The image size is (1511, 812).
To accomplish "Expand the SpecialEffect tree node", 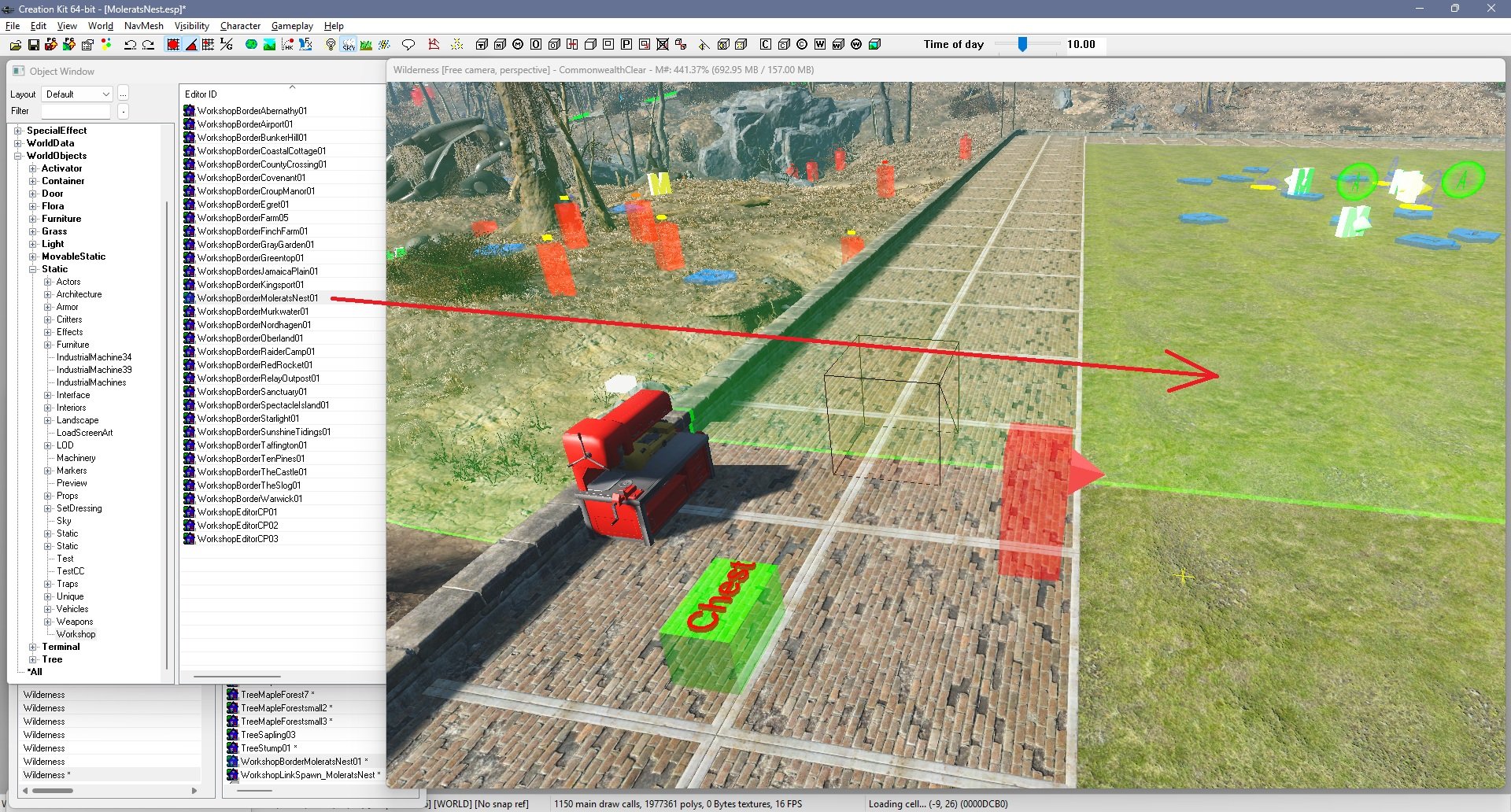I will 17,131.
